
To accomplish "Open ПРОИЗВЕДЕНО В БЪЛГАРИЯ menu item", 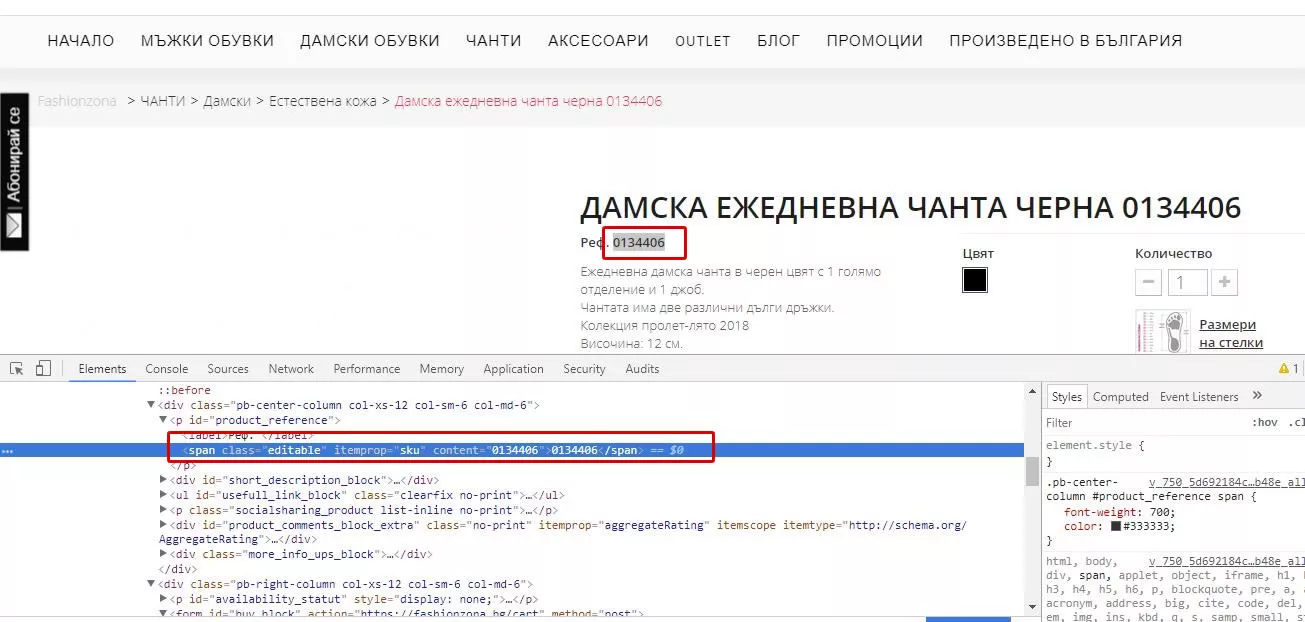I will [x=1065, y=41].
